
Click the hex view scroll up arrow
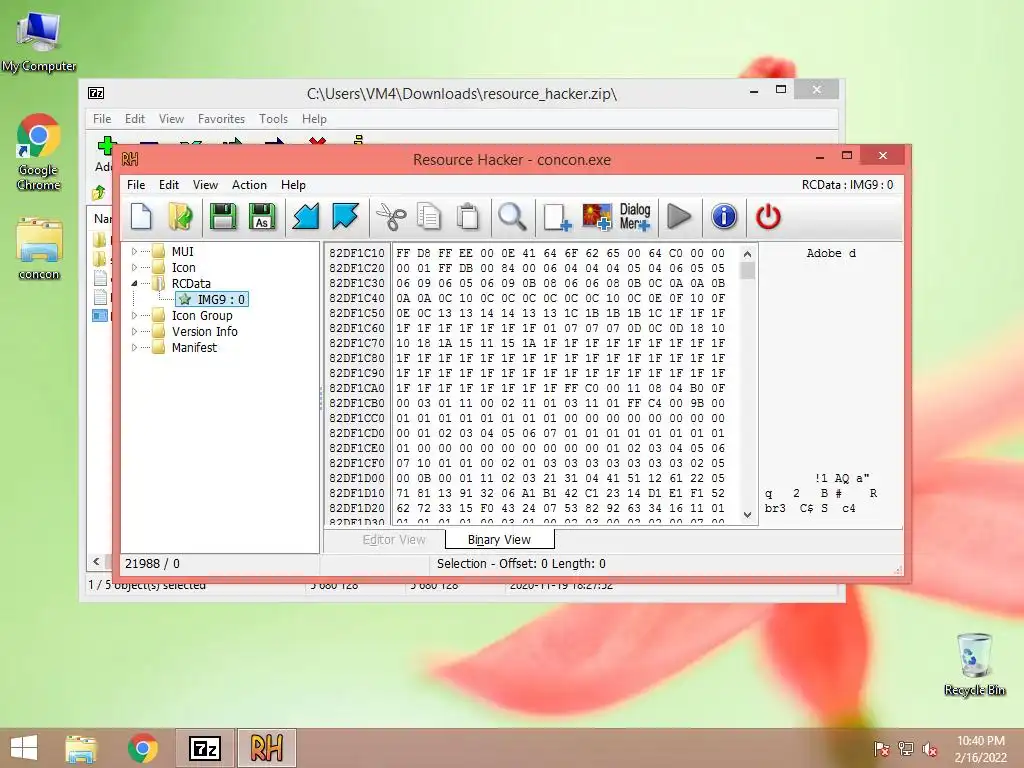tap(748, 253)
